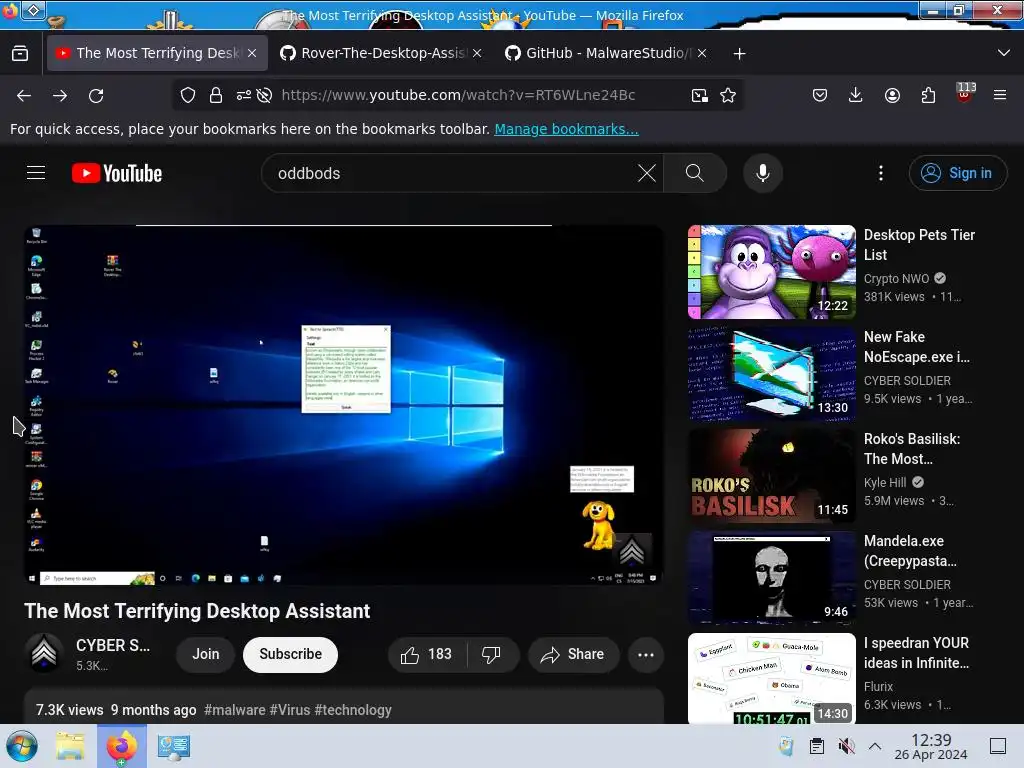The height and width of the screenshot is (768, 1024).
Task: Click the Firefox taskbar icon
Action: pyautogui.click(x=121, y=746)
